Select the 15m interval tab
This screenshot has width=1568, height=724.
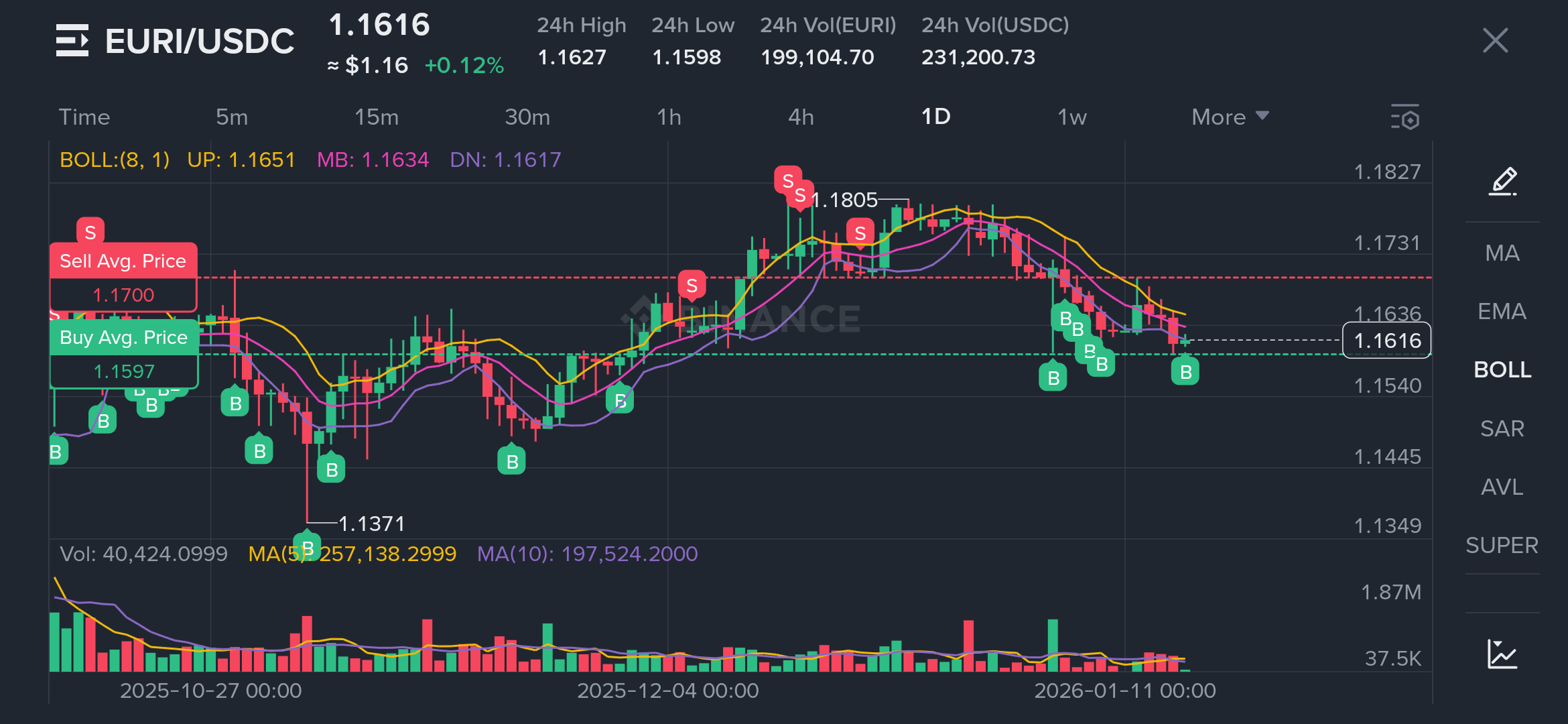click(376, 117)
